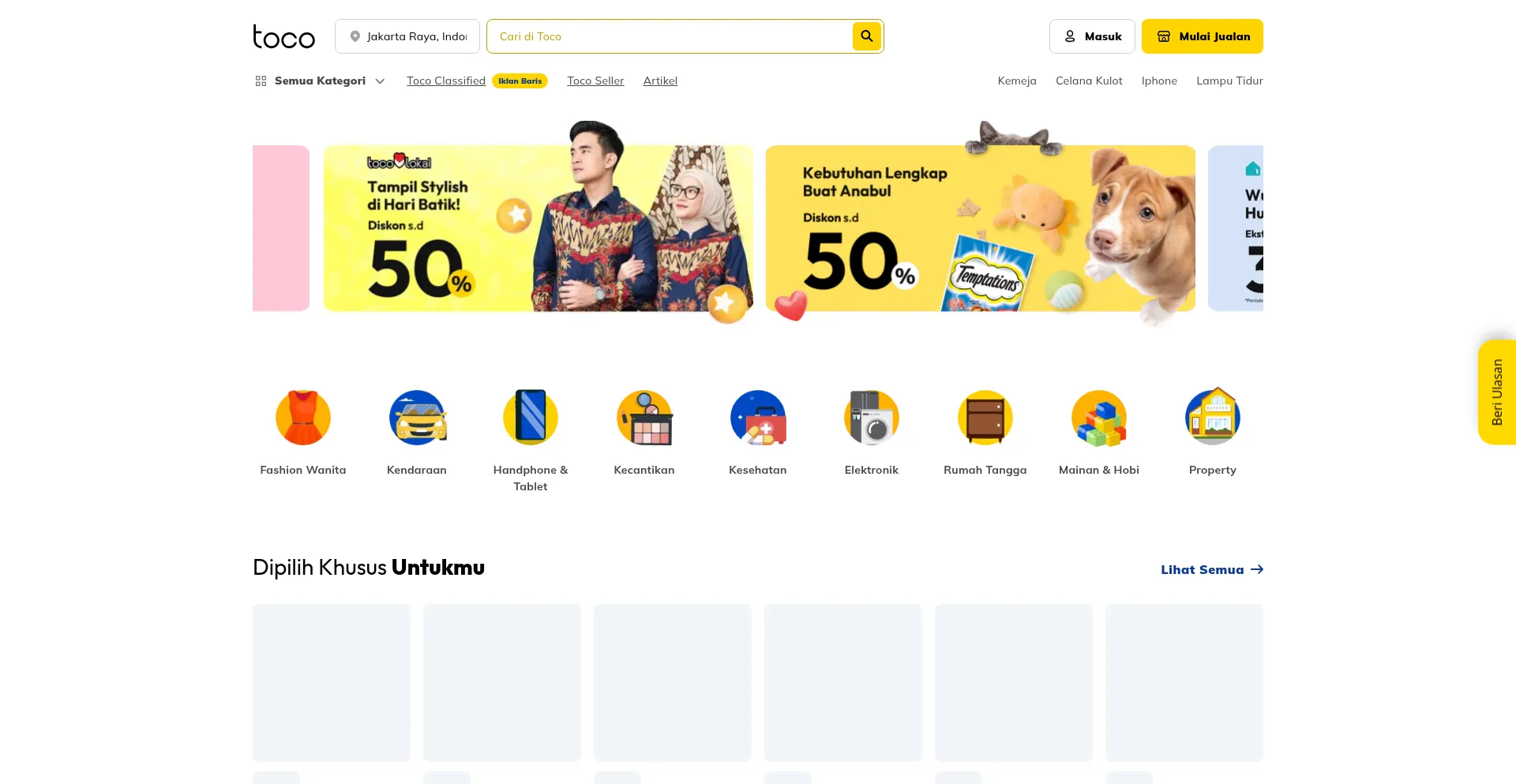
Task: Open the Beri Ulasan feedback tab
Action: (1497, 392)
